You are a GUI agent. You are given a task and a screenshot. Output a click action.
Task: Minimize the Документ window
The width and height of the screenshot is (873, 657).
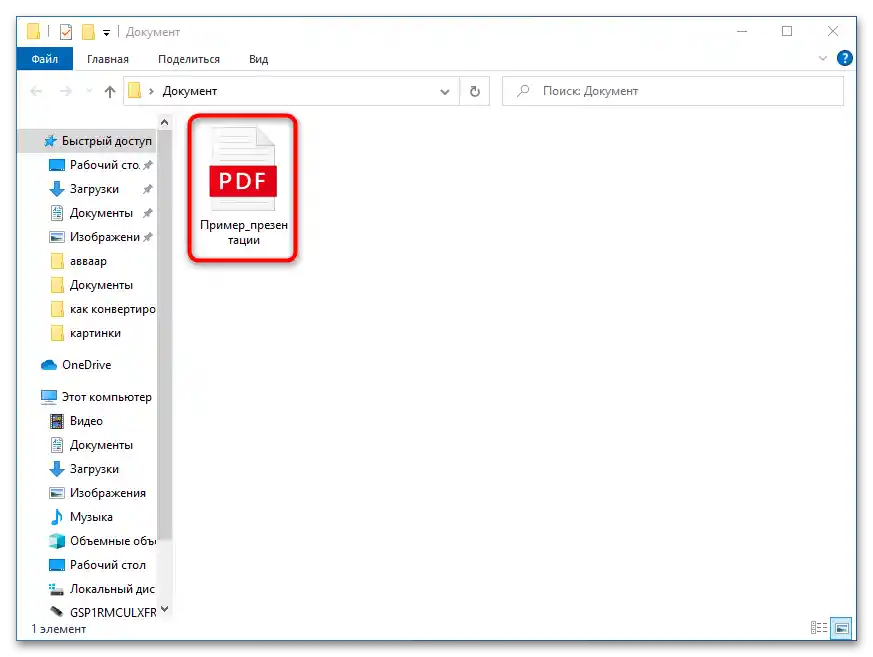(742, 32)
